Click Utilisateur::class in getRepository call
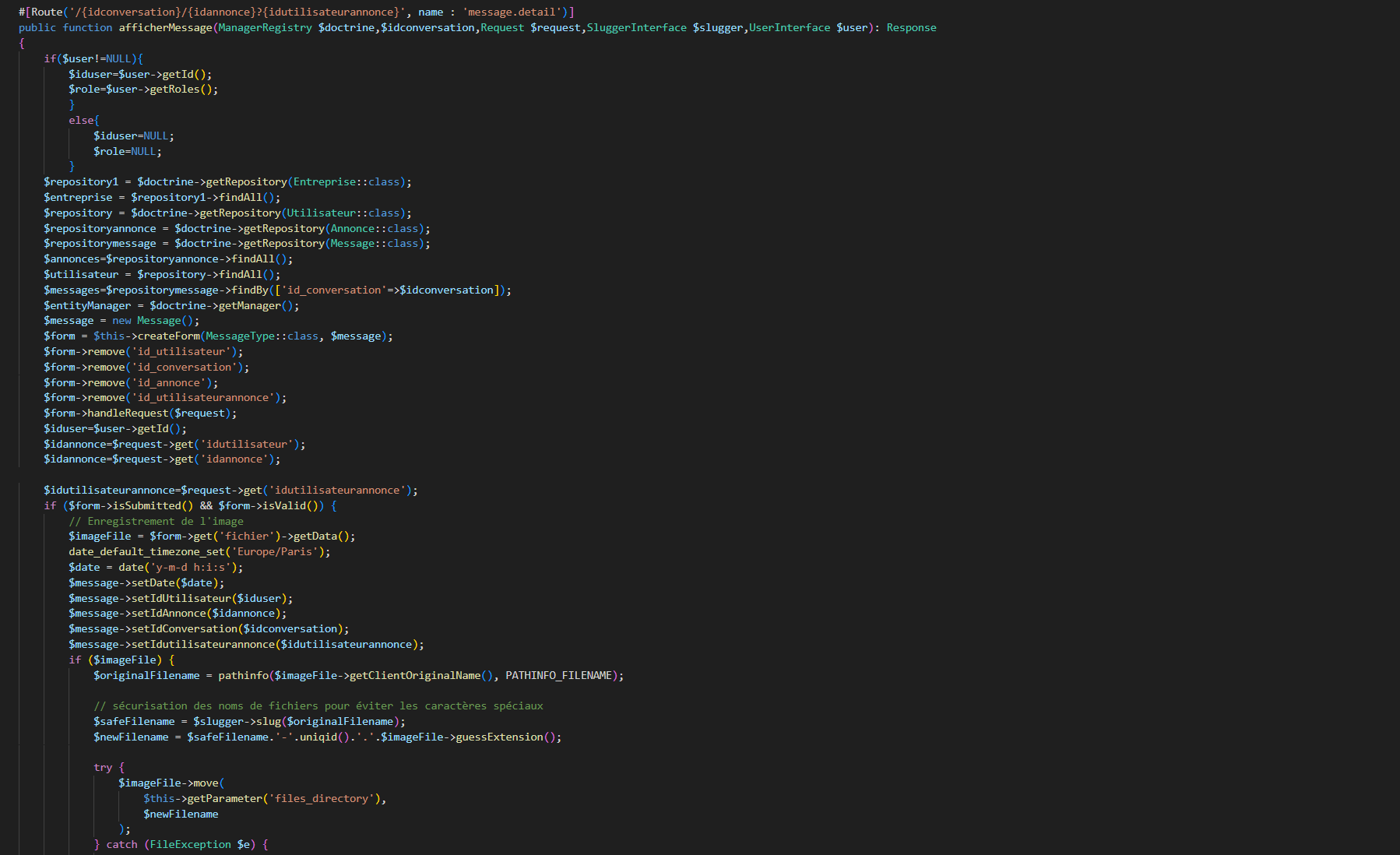 [343, 213]
